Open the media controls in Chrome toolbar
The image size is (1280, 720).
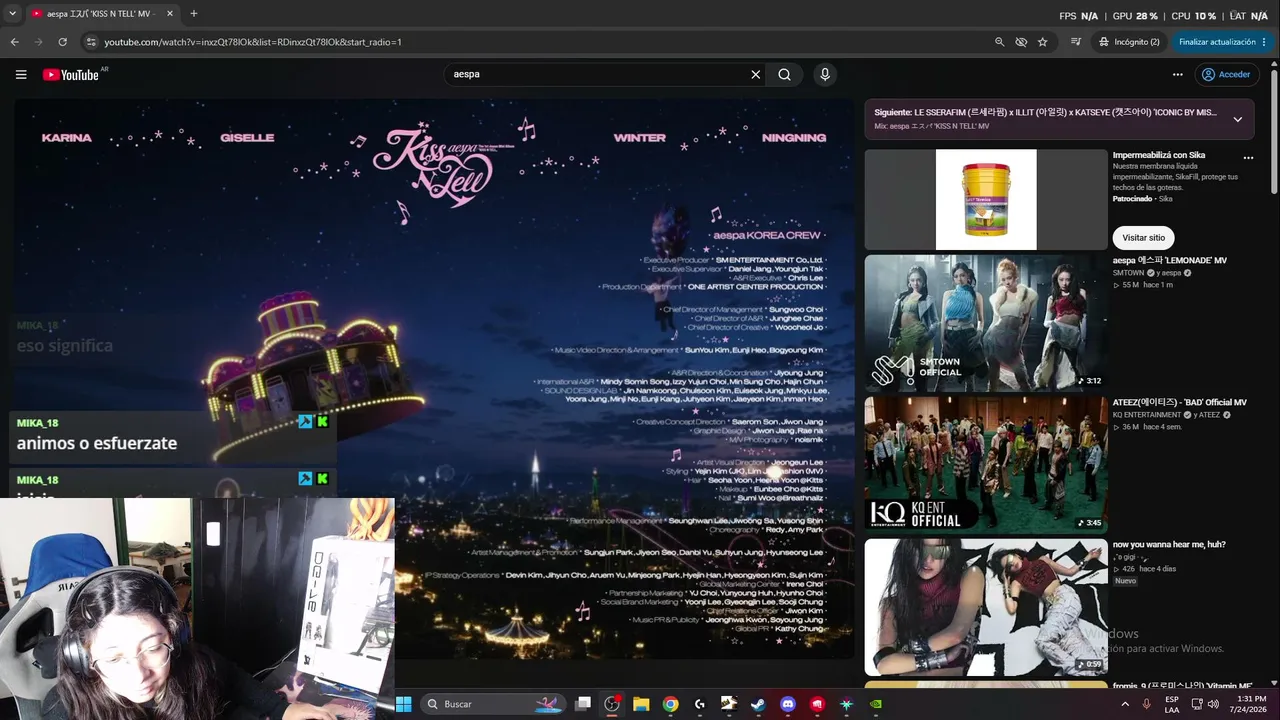1076,42
